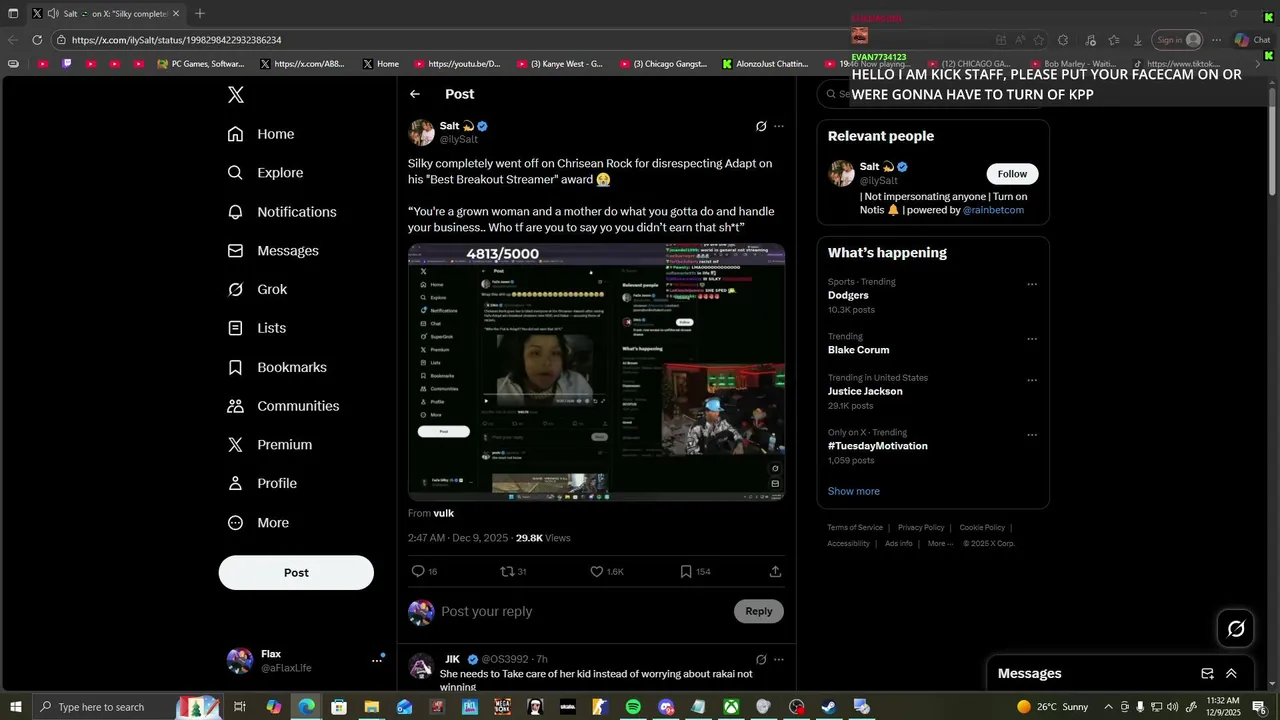
Task: Open Spotify from the taskbar
Action: click(633, 707)
